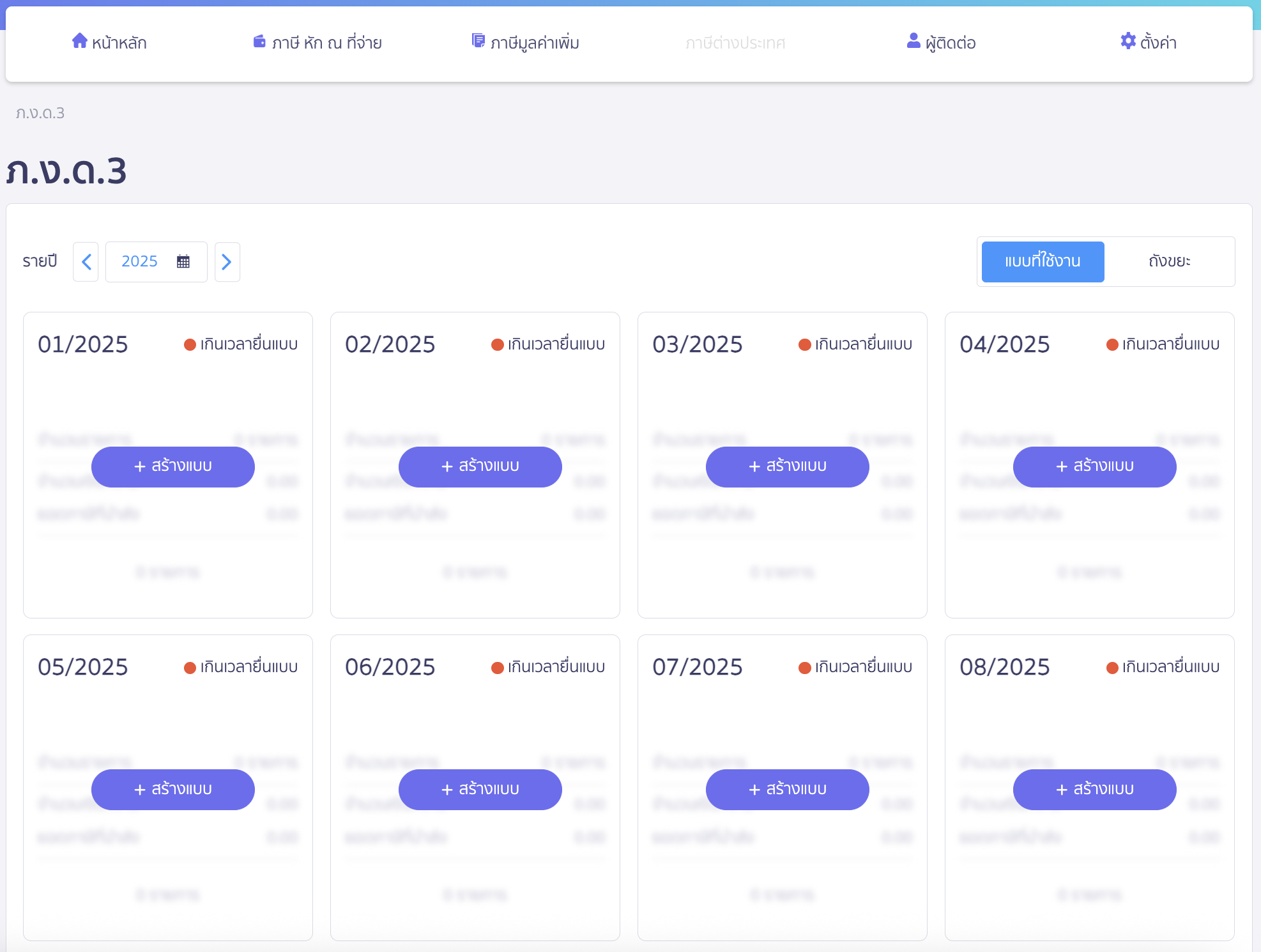Select the 08/2025 month card
Screen dimensions: 1261x952
coord(1004,667)
